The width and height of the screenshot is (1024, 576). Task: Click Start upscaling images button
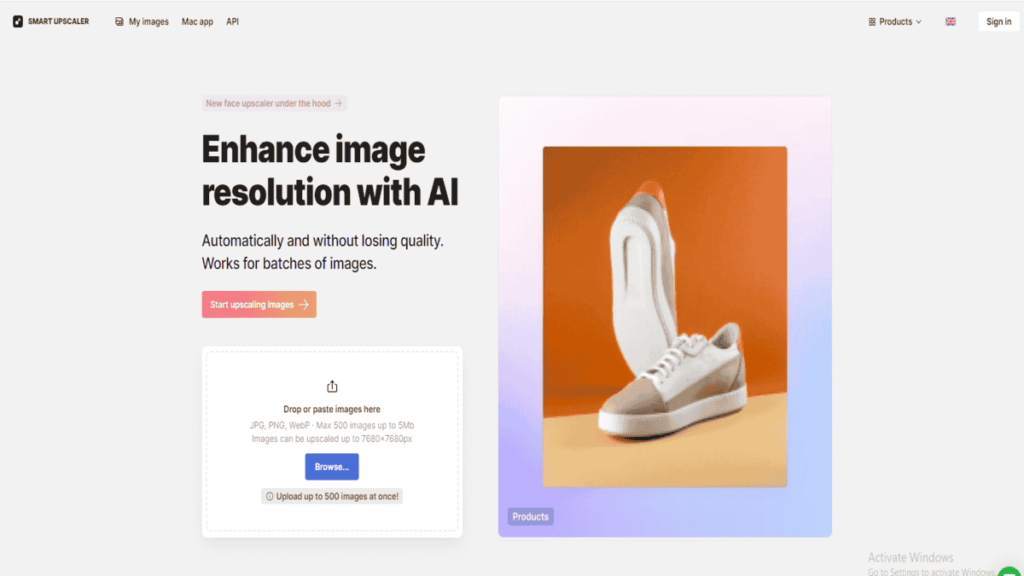[x=259, y=304]
